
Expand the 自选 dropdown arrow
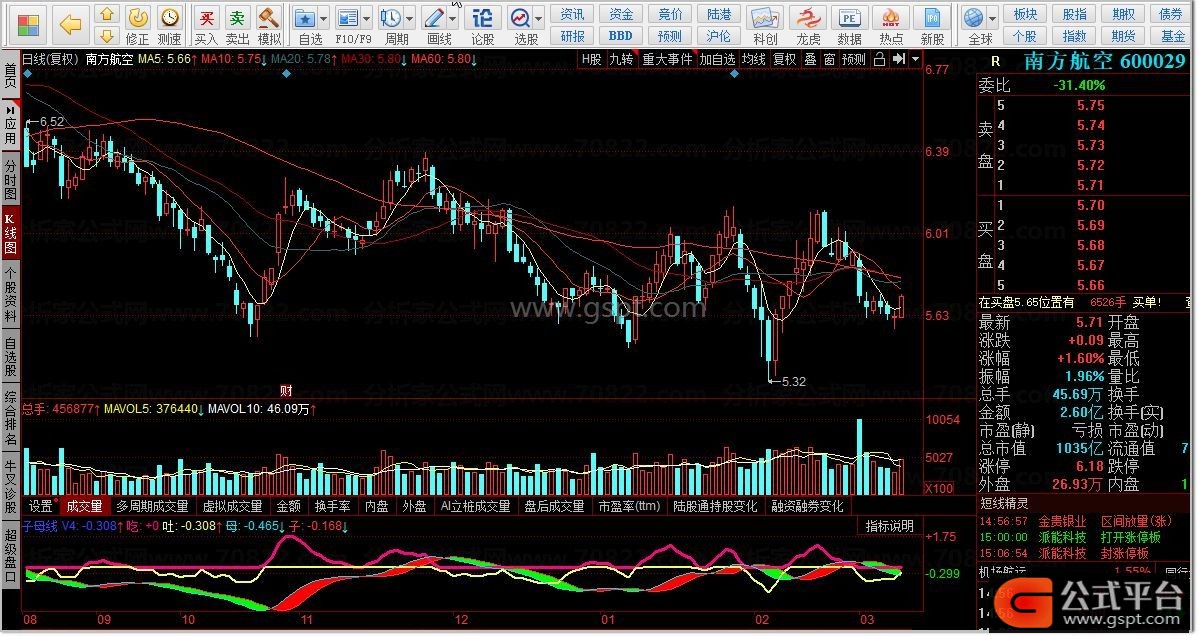pos(324,18)
